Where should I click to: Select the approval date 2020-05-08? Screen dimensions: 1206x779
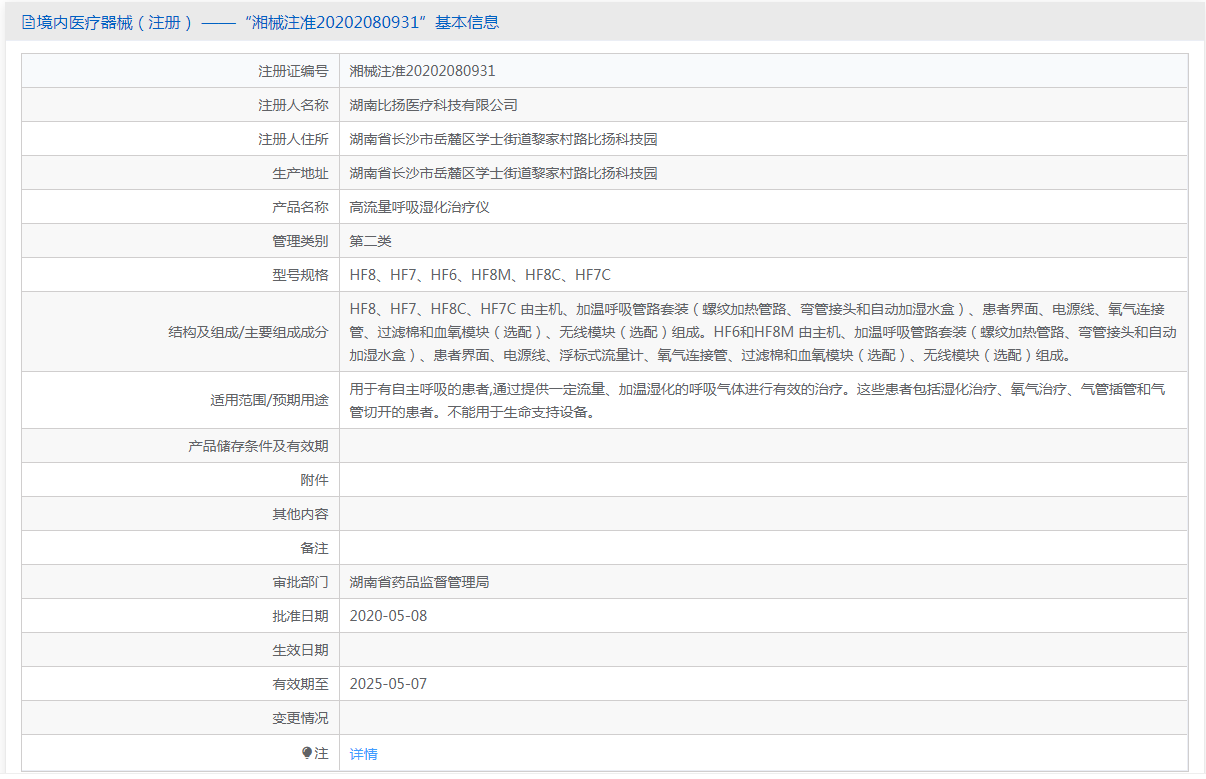(388, 615)
